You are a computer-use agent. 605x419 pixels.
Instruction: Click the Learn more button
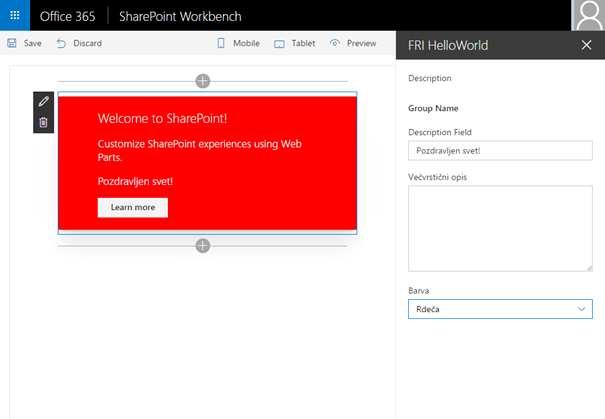[x=132, y=207]
